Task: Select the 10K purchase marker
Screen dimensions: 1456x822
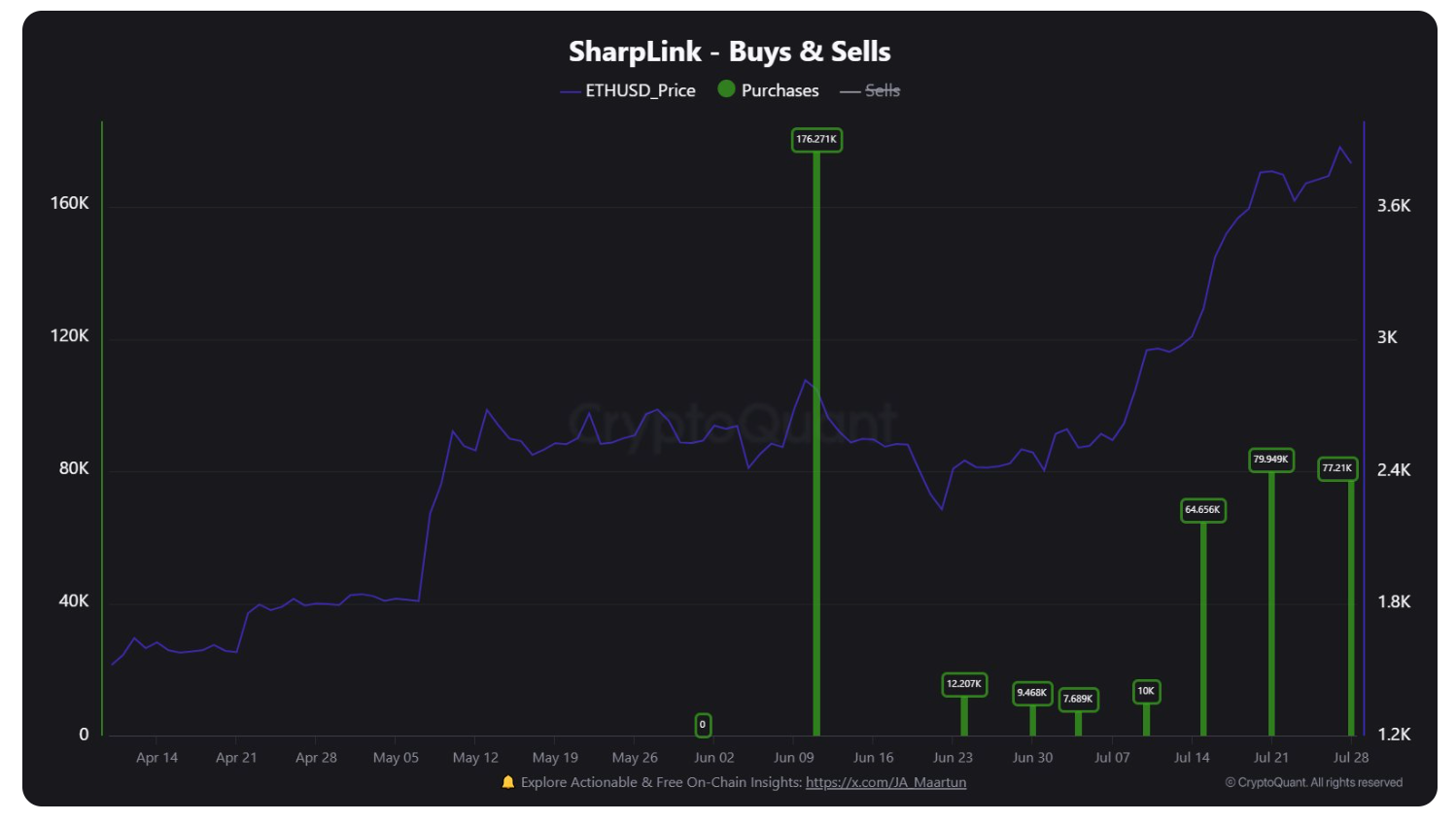Action: [x=1146, y=692]
